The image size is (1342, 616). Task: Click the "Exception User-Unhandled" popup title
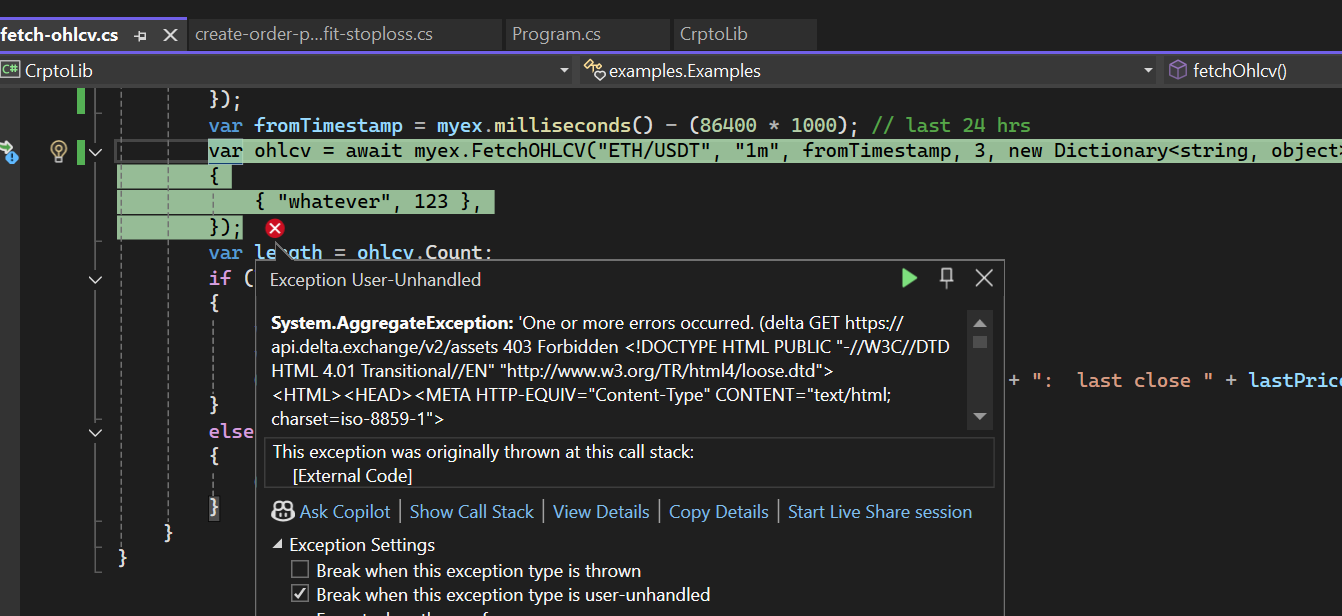pos(375,280)
